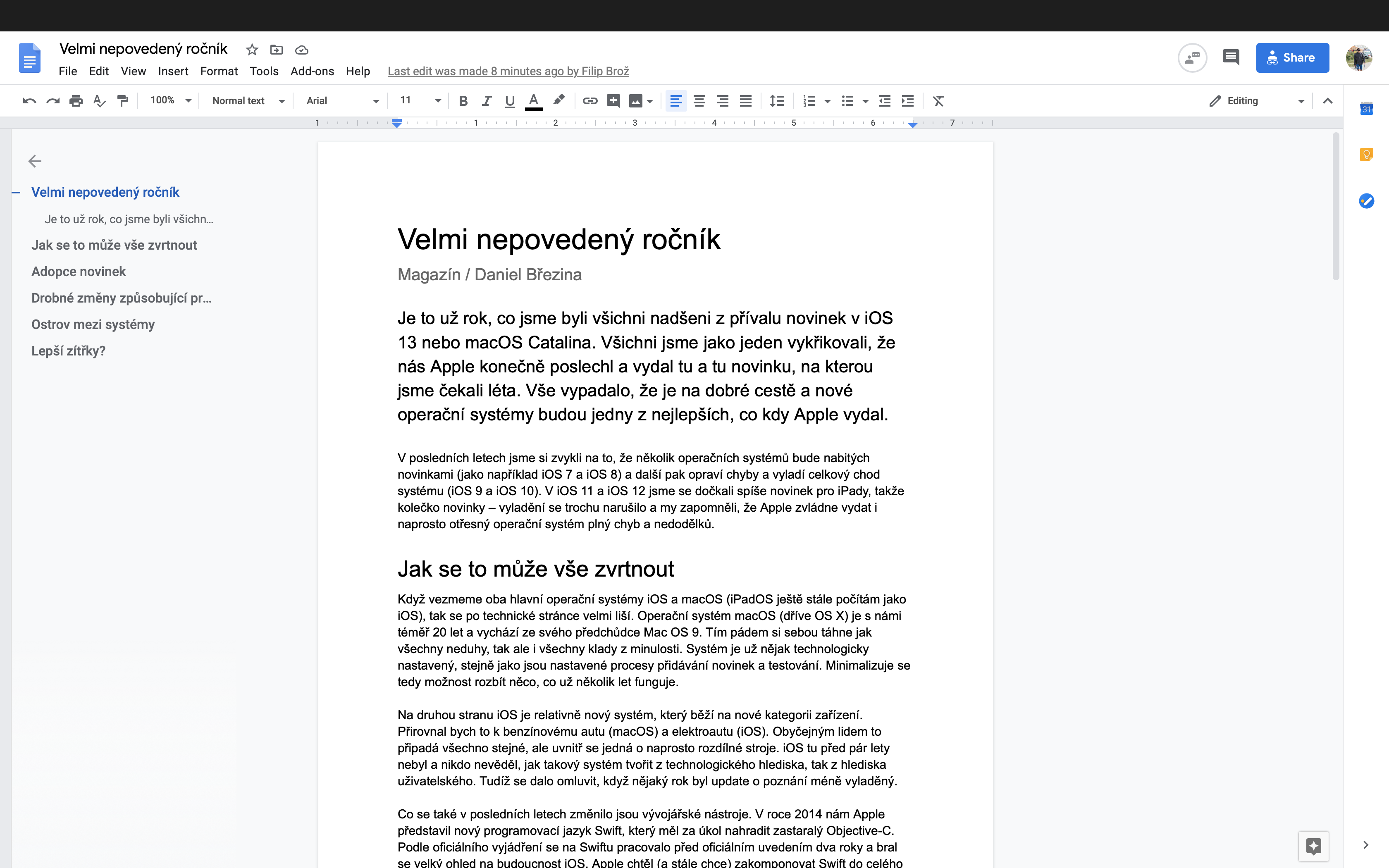Open the last edit history link
This screenshot has width=1389, height=868.
coord(508,71)
